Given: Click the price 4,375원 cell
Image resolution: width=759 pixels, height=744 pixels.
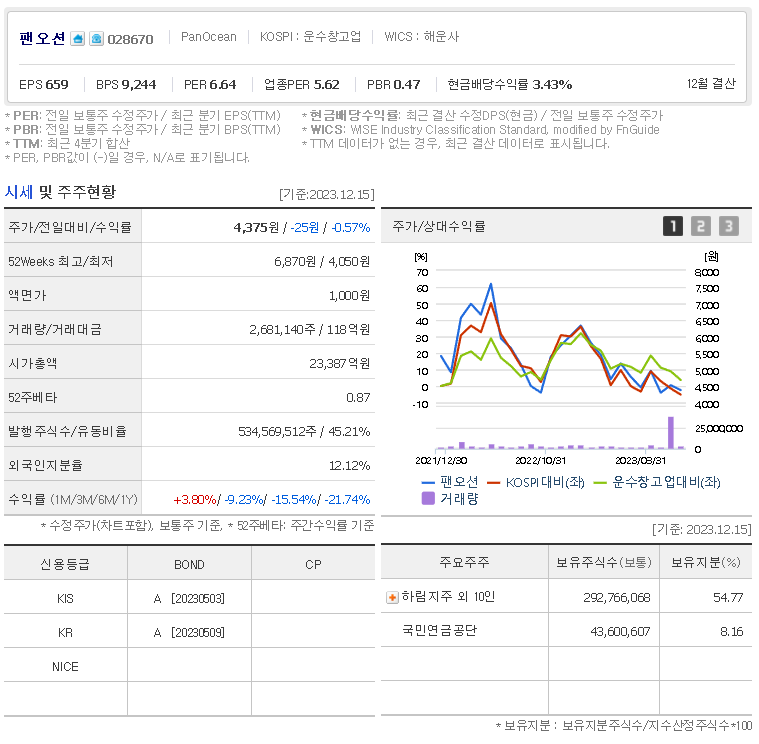Looking at the screenshot, I should tap(256, 227).
